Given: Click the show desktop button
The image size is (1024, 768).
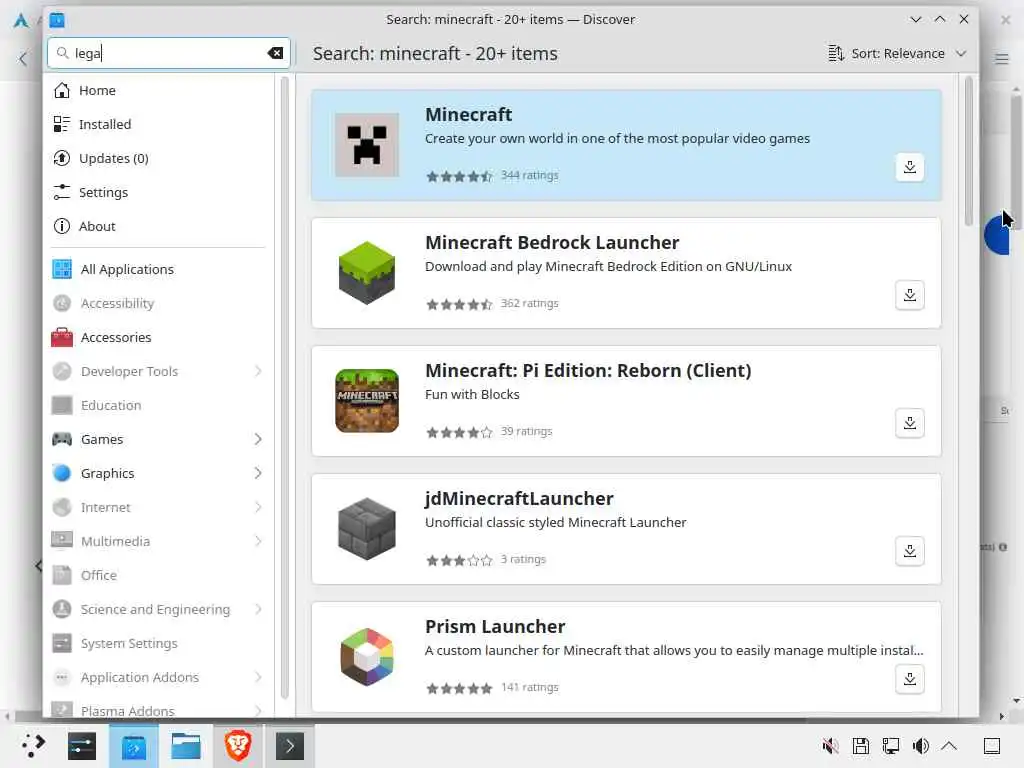Looking at the screenshot, I should 992,746.
